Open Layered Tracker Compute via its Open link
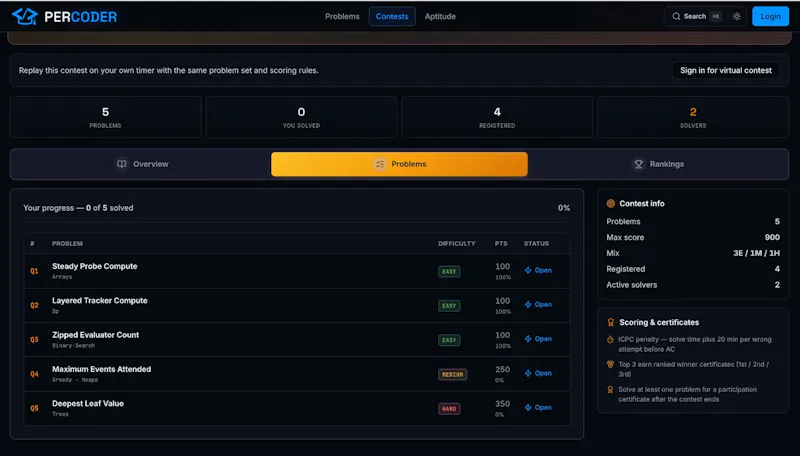Screen dimensions: 800x456 coord(538,305)
